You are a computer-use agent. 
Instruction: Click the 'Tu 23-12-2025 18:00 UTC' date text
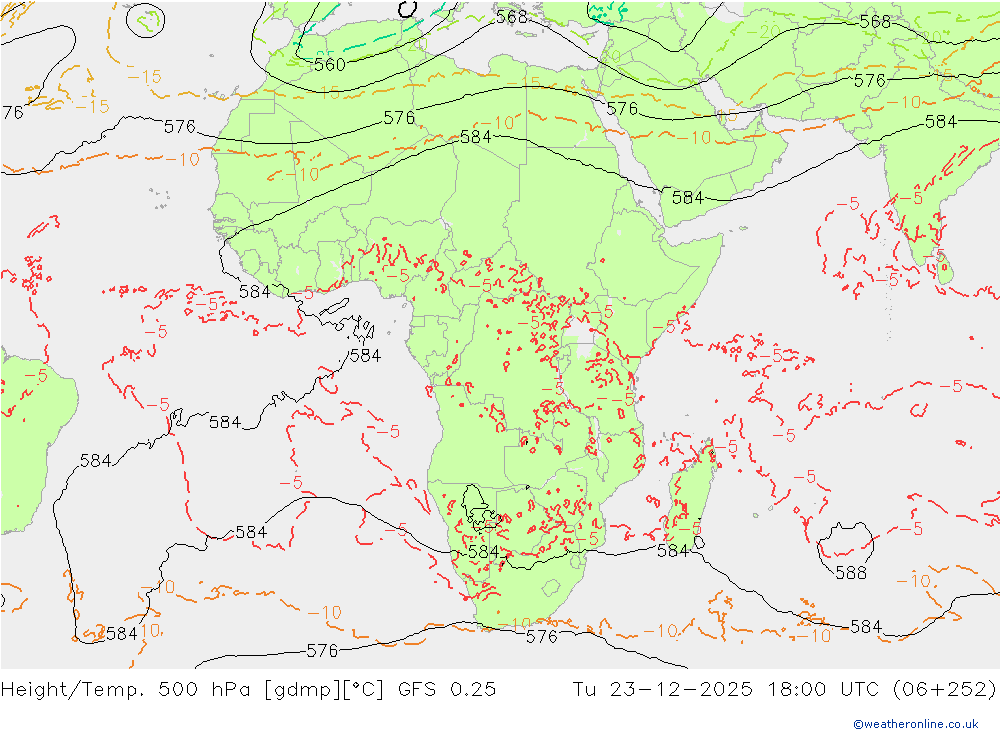tap(726, 690)
